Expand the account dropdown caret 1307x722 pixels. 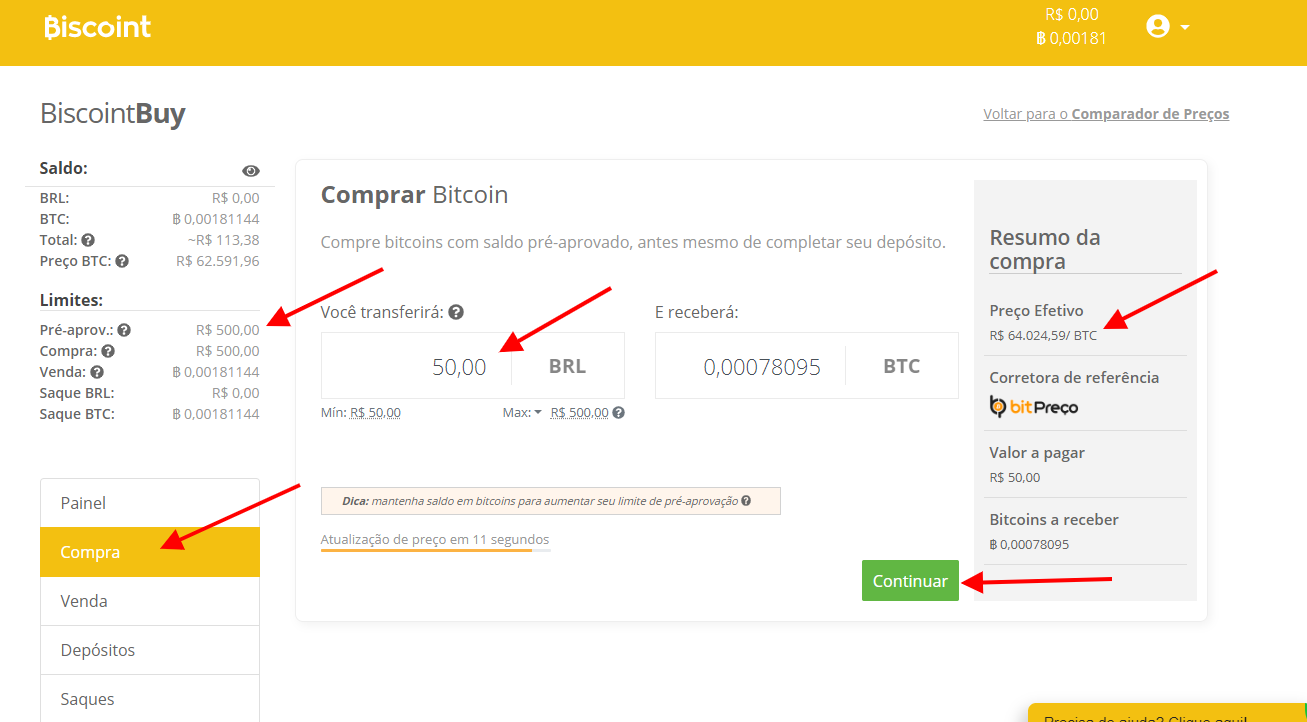(x=1185, y=28)
